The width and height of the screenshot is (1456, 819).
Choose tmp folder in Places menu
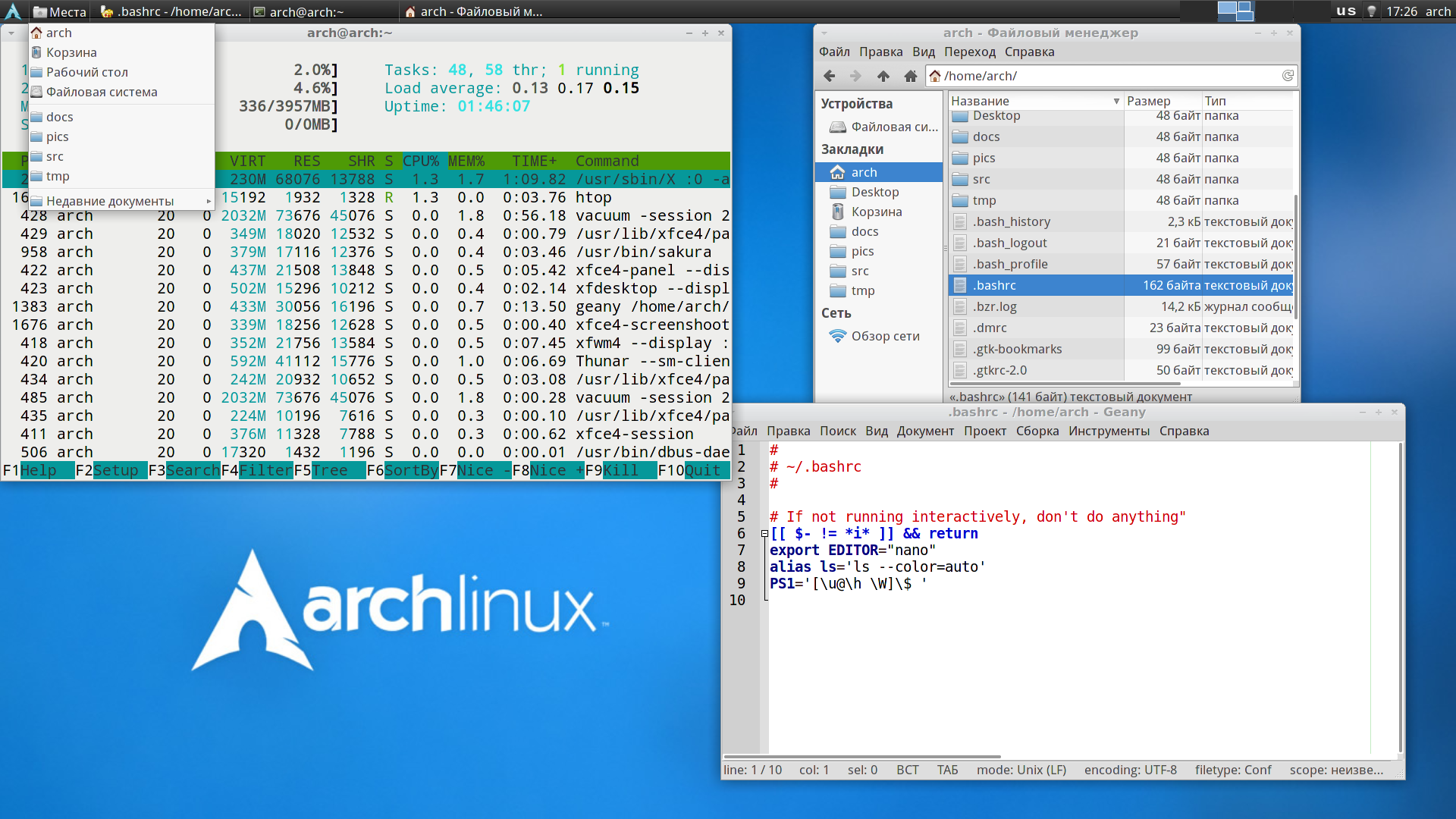tap(121, 176)
